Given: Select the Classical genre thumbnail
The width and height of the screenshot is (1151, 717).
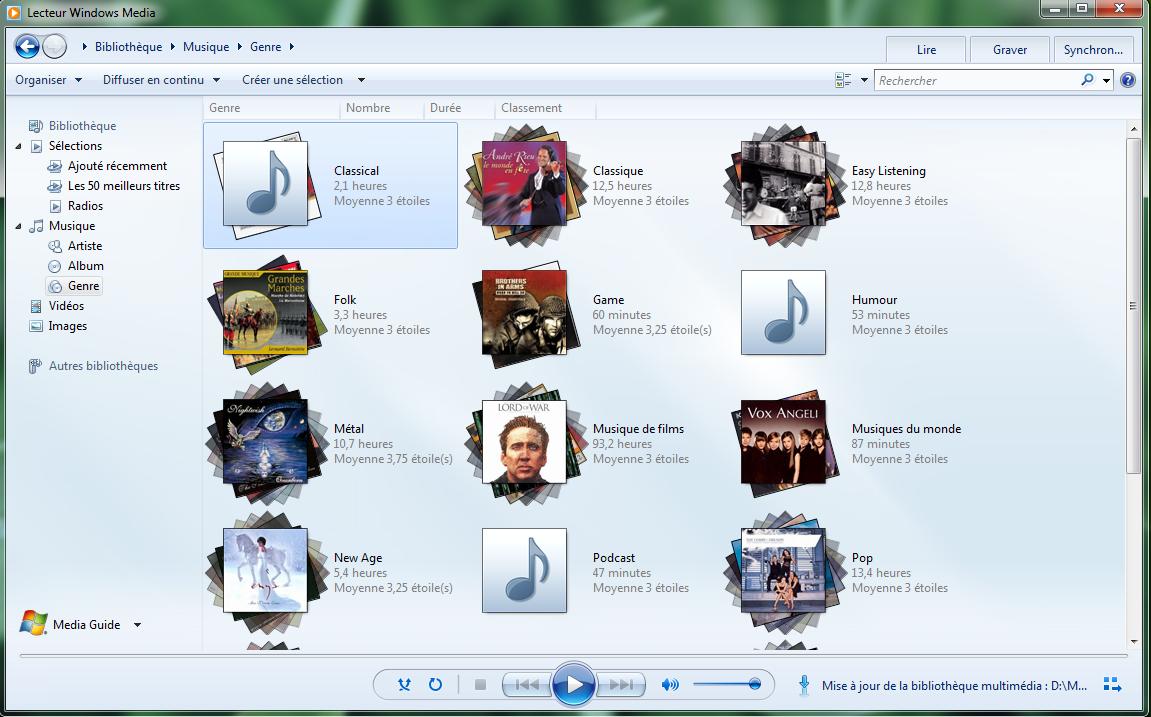Looking at the screenshot, I should [x=265, y=185].
